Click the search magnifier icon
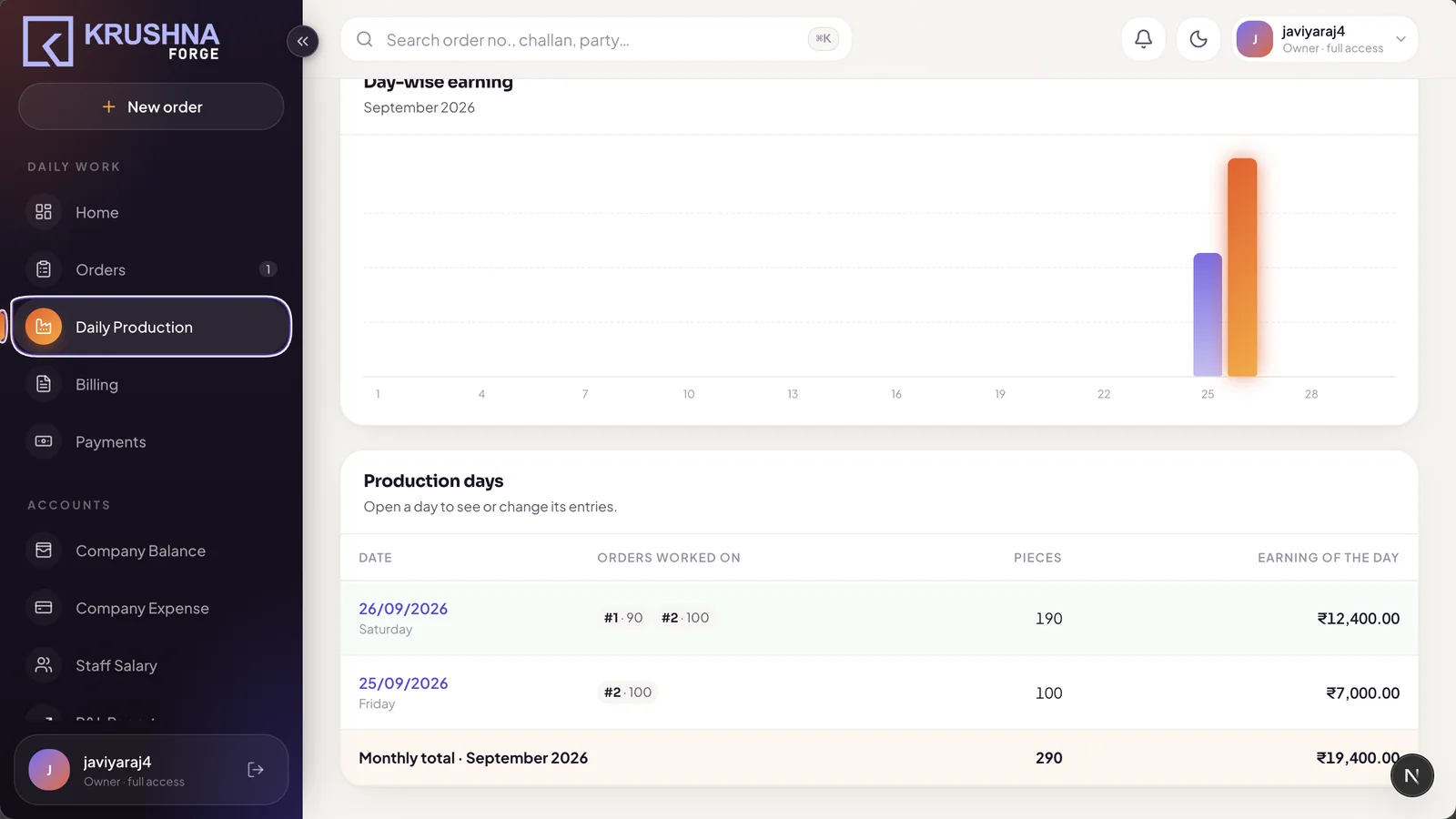This screenshot has width=1456, height=819. click(365, 39)
